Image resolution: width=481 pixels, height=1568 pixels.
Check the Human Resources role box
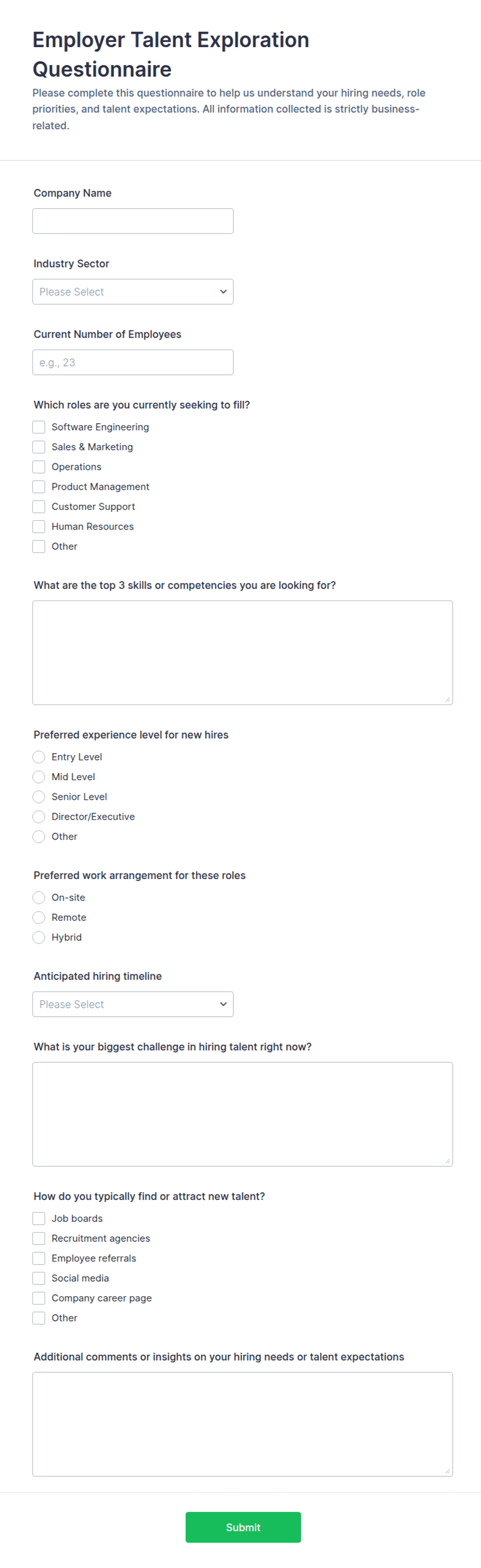(x=39, y=526)
